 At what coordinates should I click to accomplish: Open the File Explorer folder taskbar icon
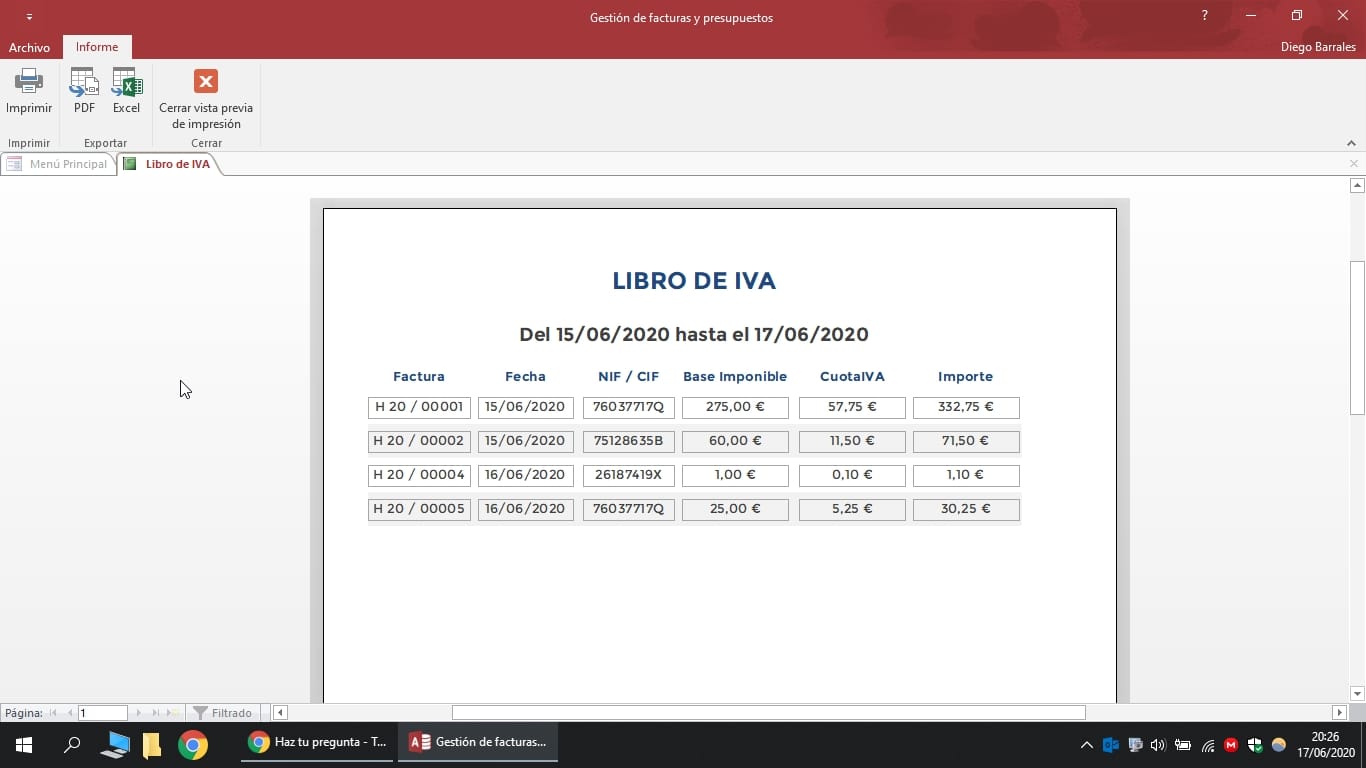tap(152, 745)
